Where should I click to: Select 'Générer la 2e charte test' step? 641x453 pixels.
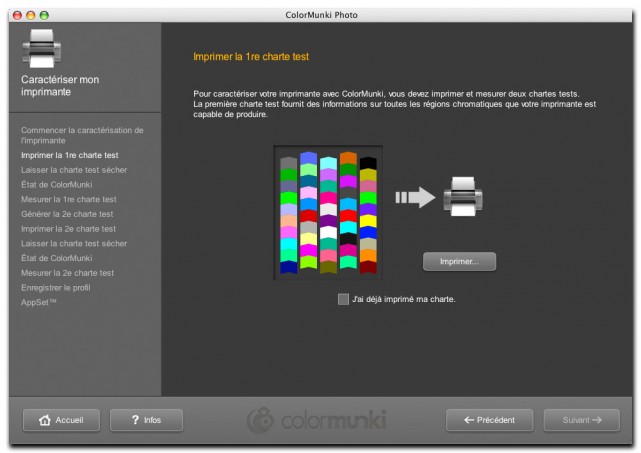click(x=67, y=214)
